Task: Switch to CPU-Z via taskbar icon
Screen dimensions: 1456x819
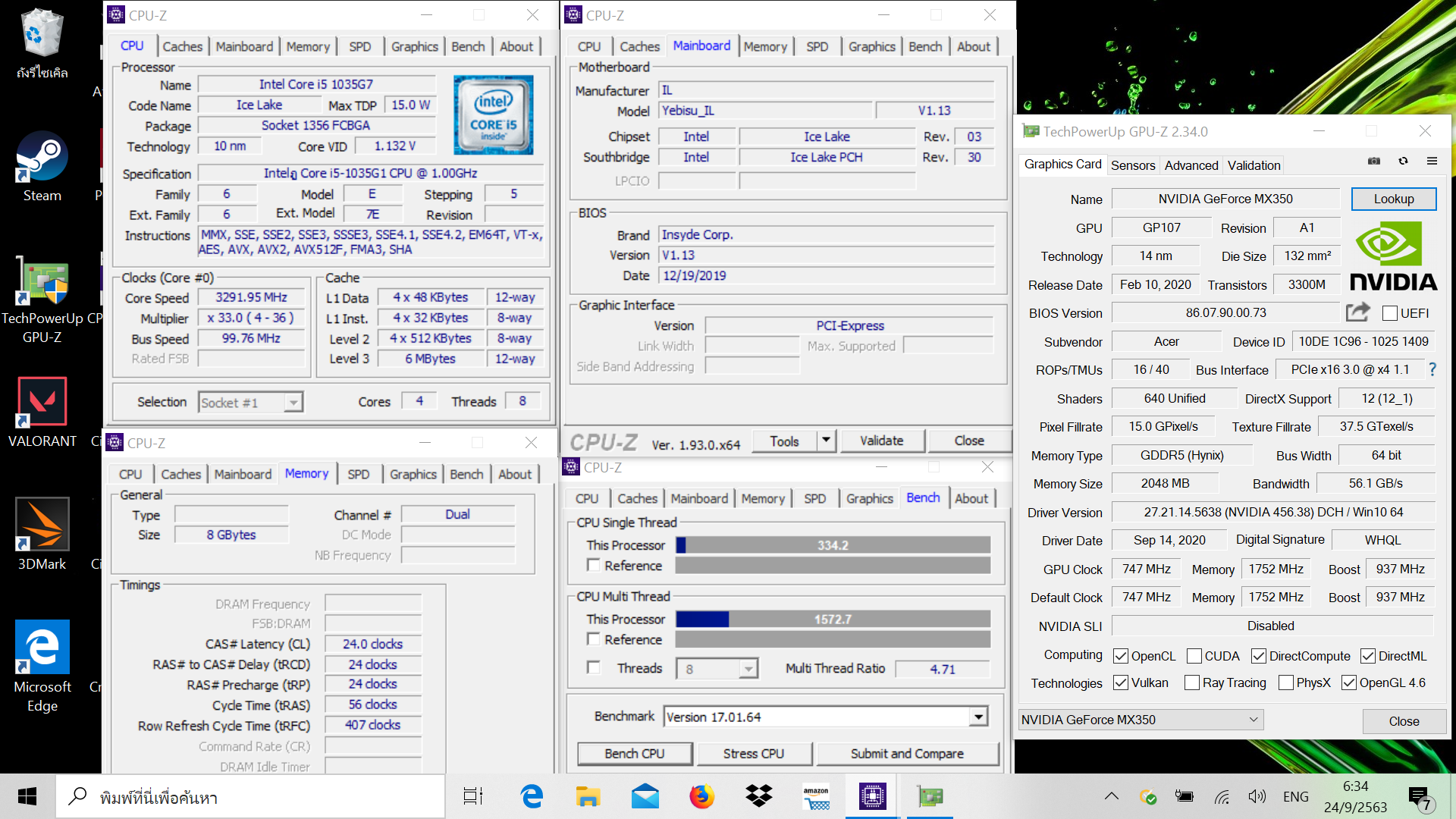Action: point(873,796)
